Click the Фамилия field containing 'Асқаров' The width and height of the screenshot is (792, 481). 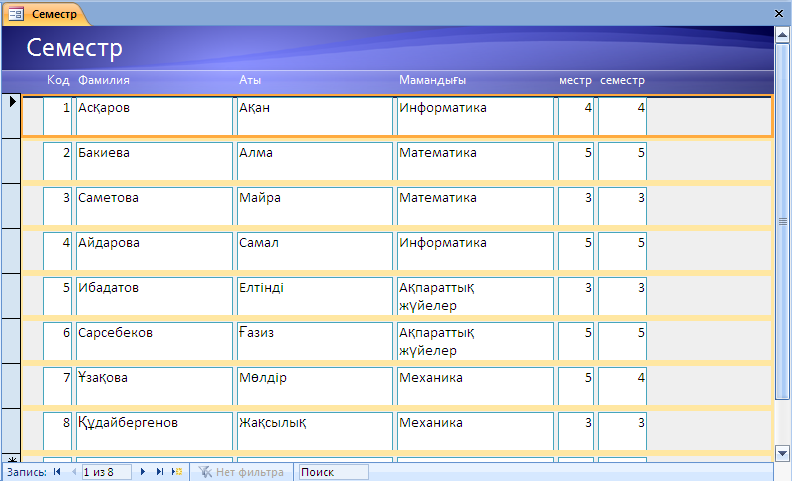coord(155,116)
